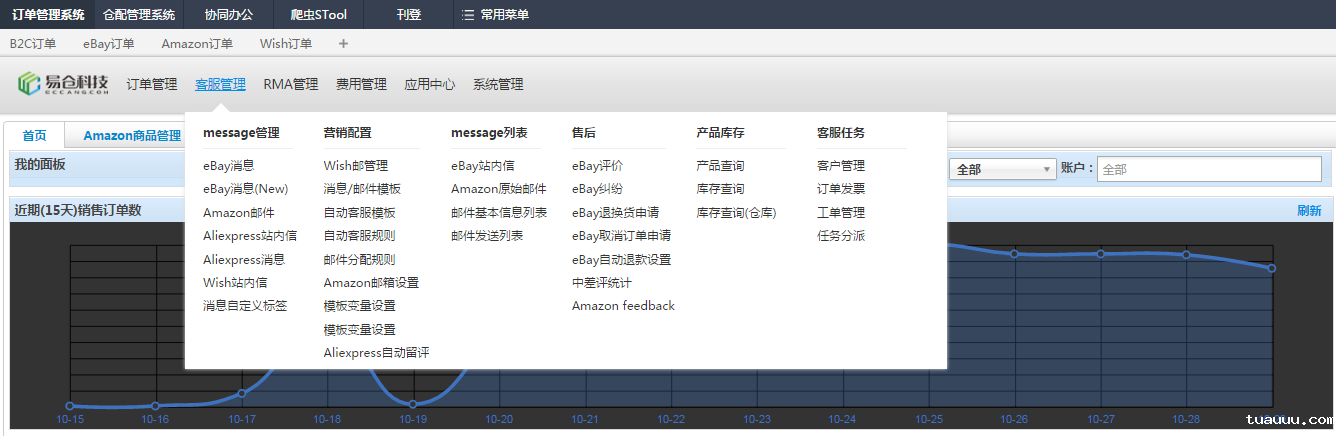Image resolution: width=1336 pixels, height=436 pixels.
Task: Open the 常用菜单 list menu
Action: click(496, 15)
